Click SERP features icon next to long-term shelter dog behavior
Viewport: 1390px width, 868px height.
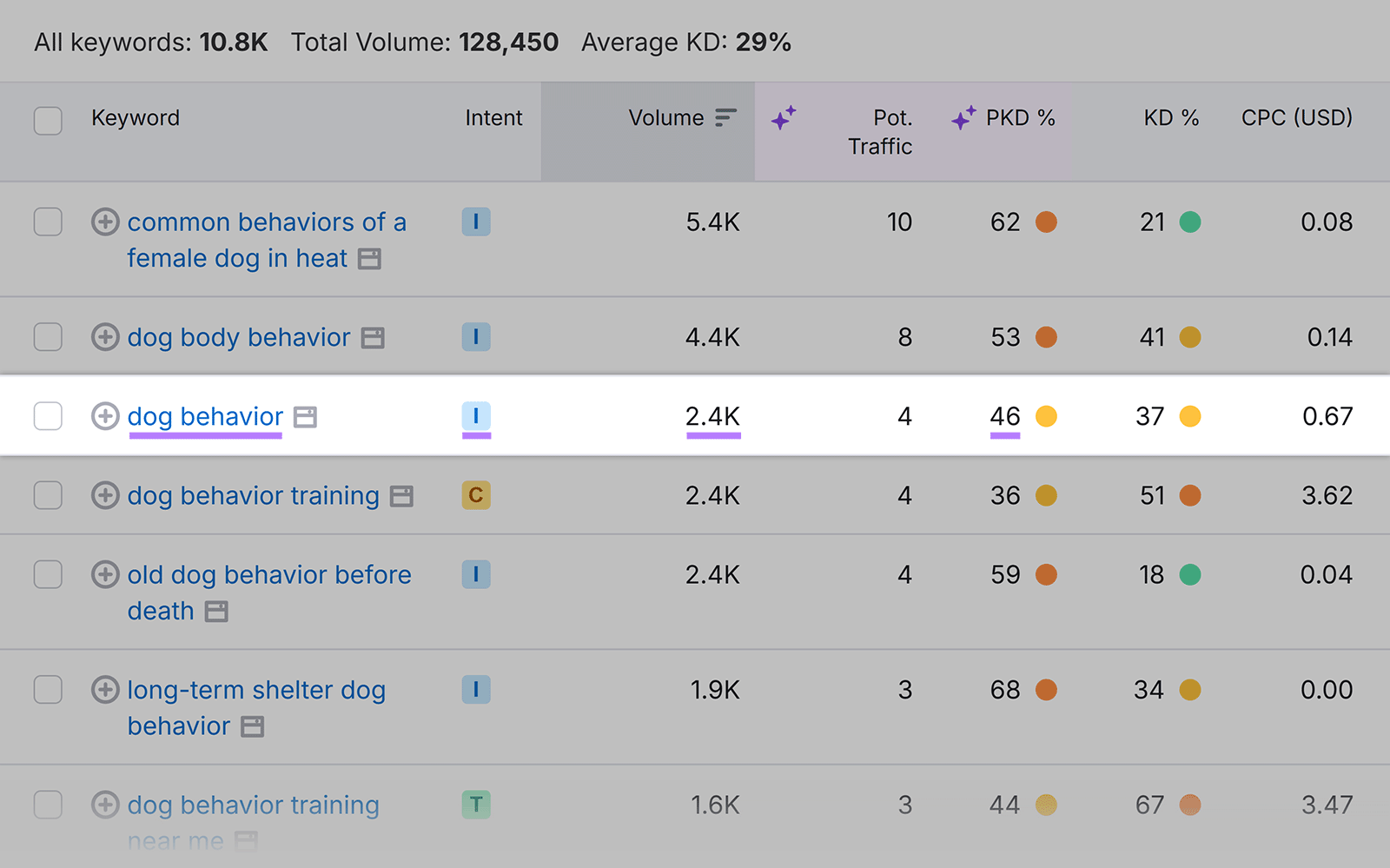coord(253,727)
